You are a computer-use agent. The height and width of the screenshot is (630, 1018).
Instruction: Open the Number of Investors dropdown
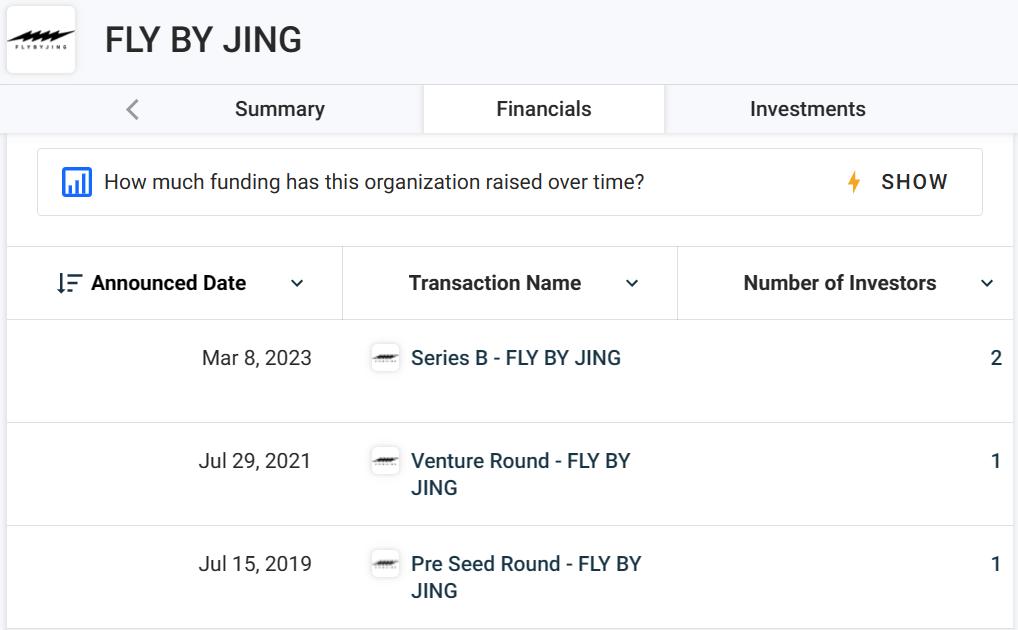[988, 284]
